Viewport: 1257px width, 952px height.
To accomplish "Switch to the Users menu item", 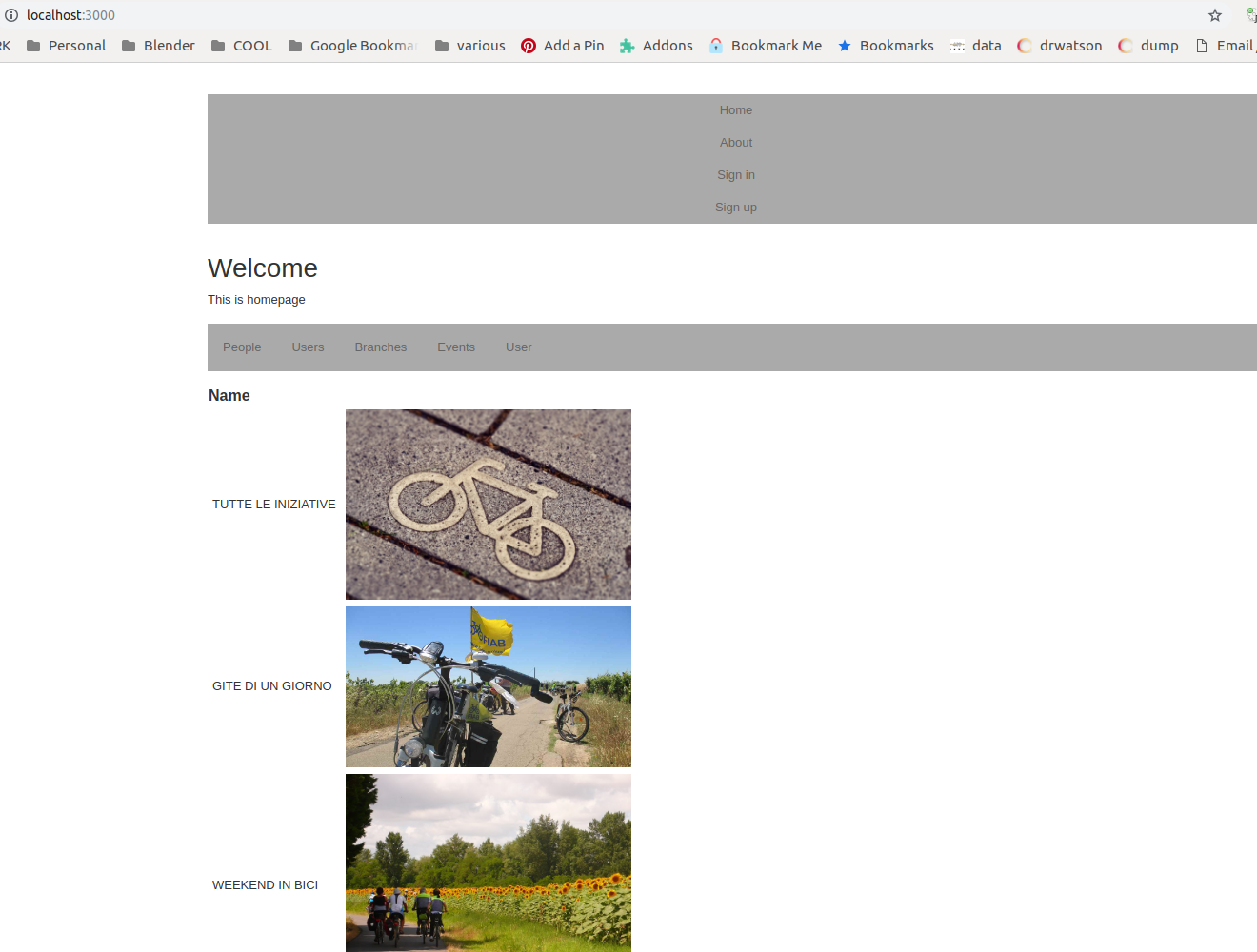I will [x=308, y=347].
